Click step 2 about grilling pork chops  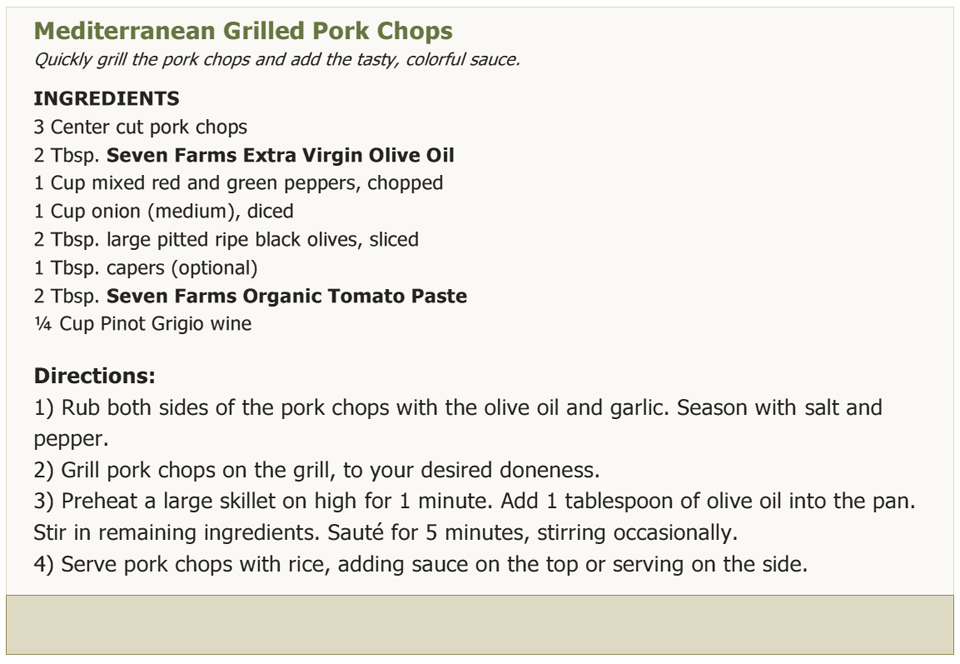(x=317, y=470)
